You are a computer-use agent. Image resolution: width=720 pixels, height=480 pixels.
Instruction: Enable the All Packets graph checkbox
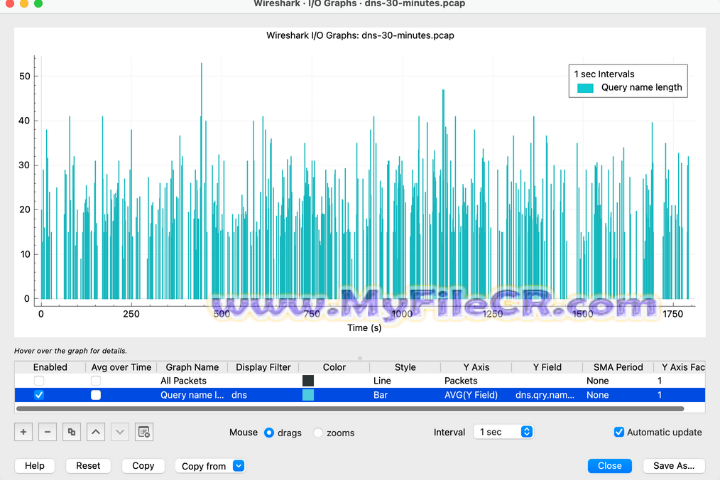pos(39,381)
